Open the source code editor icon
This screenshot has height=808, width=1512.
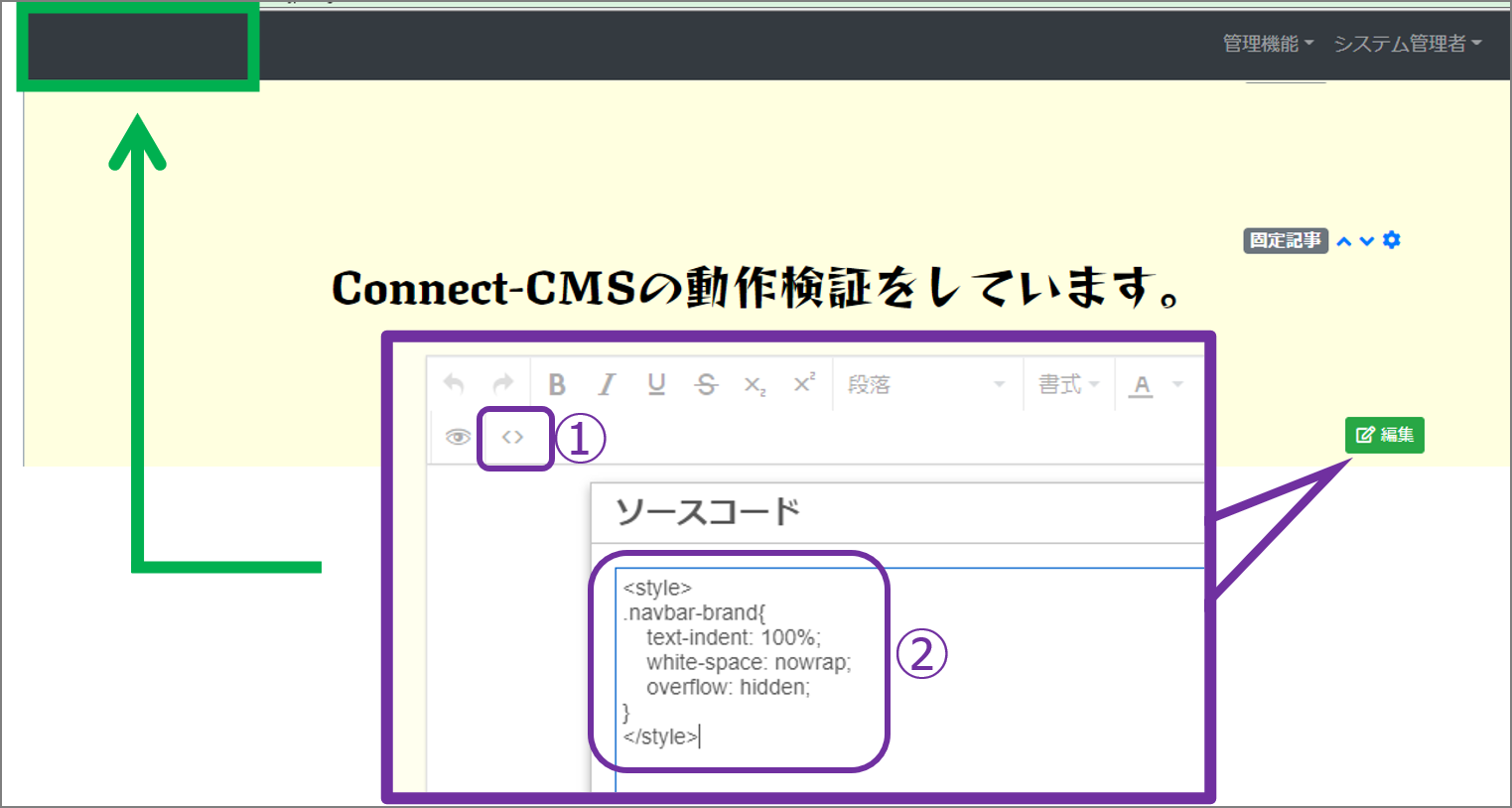[514, 437]
